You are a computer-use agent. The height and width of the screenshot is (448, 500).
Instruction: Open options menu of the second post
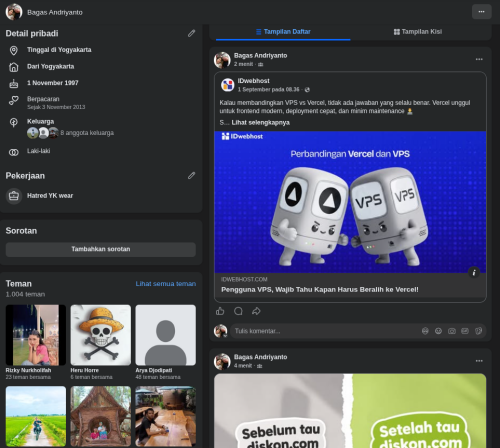[479, 361]
